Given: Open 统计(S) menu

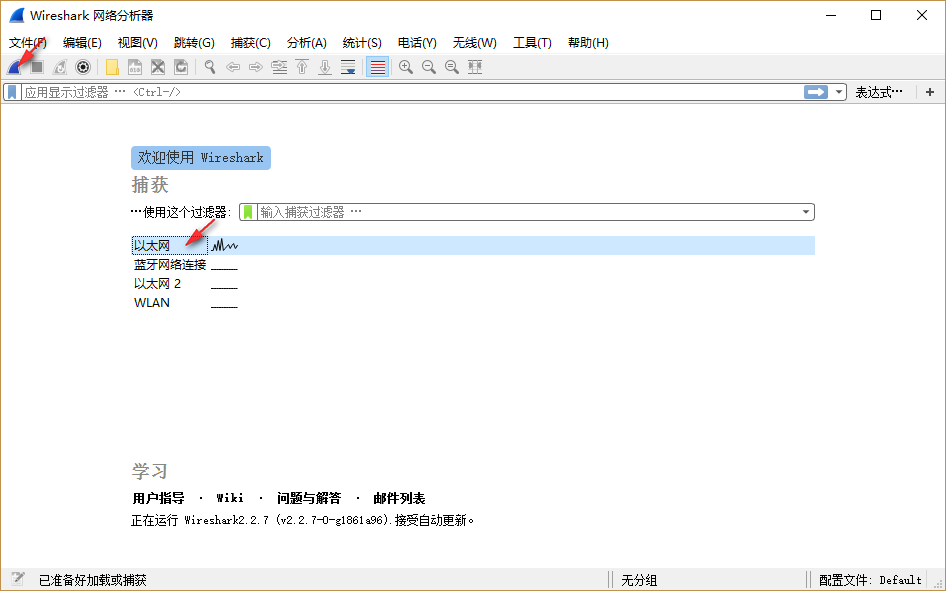Looking at the screenshot, I should (362, 43).
